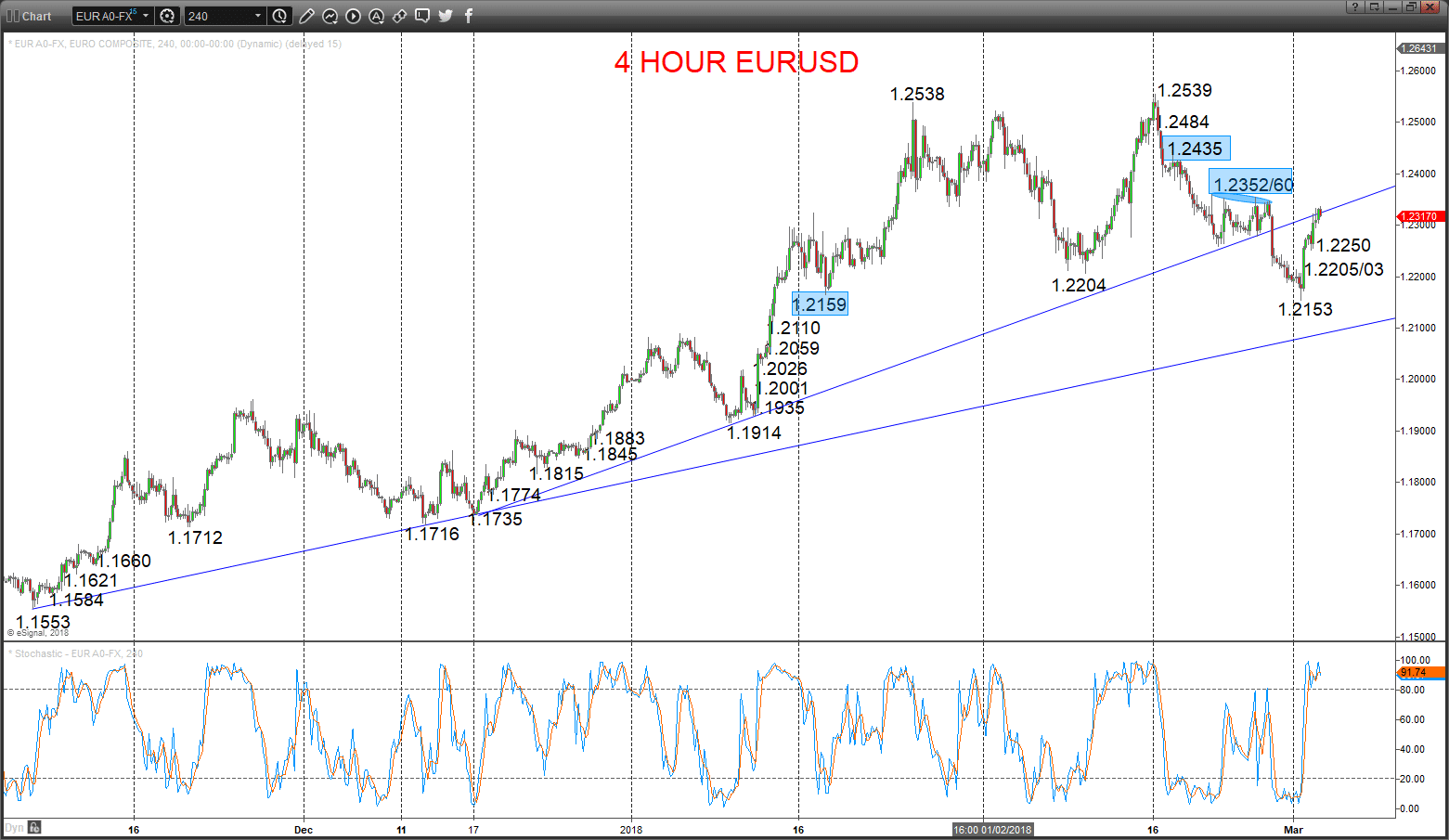
Task: Click the '4 HOUR EURUSD' chart title
Action: tap(736, 62)
